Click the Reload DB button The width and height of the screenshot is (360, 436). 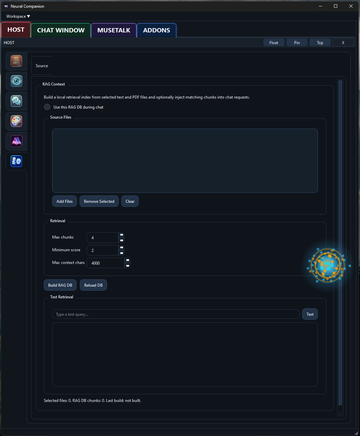93,285
